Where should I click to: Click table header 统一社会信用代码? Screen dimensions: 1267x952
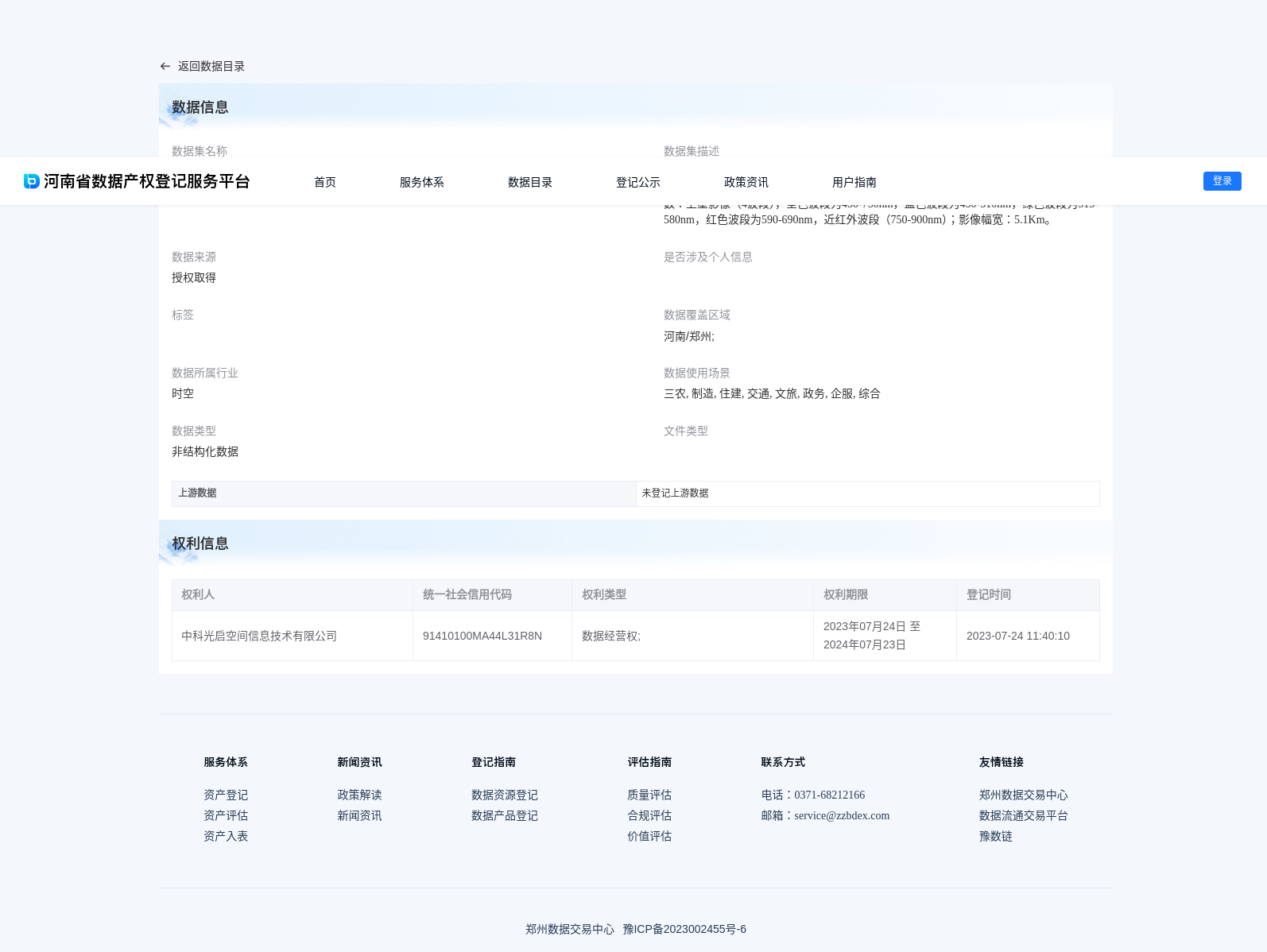[467, 594]
